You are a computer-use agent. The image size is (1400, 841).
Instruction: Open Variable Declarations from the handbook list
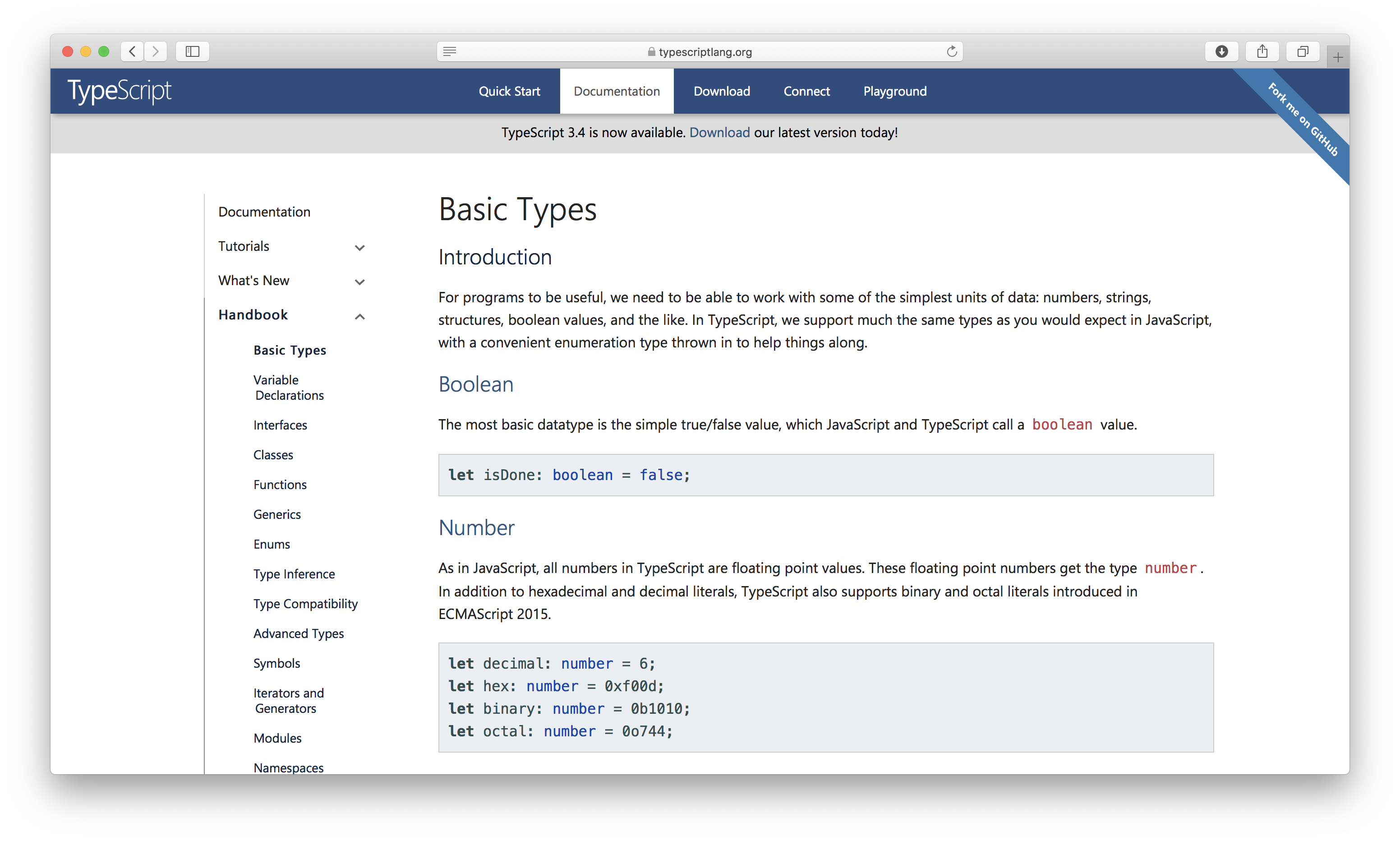click(x=290, y=388)
